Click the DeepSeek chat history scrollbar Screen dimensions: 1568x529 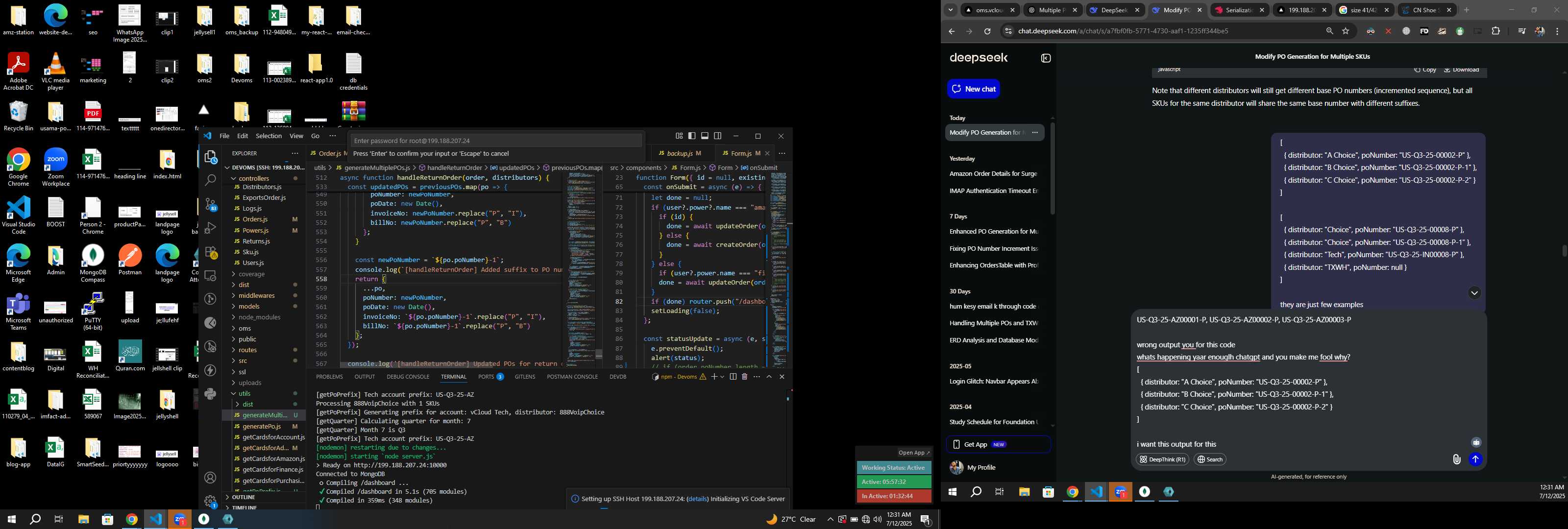tap(1053, 168)
